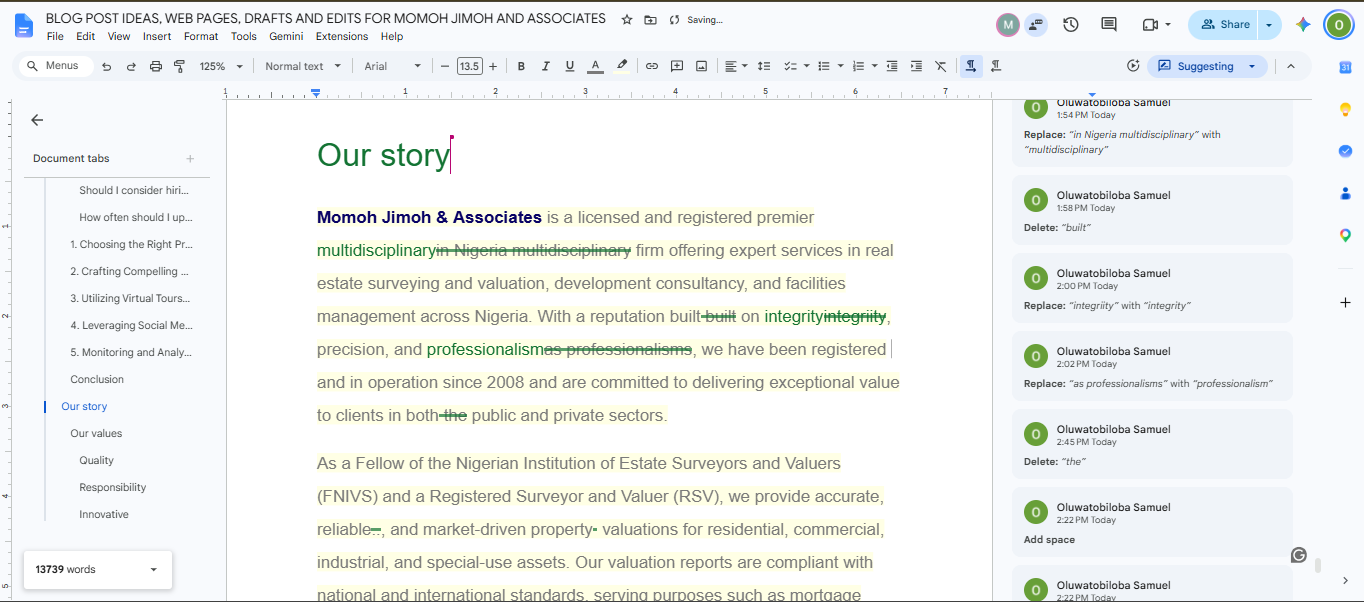
Task: Toggle italic formatting
Action: 546,66
